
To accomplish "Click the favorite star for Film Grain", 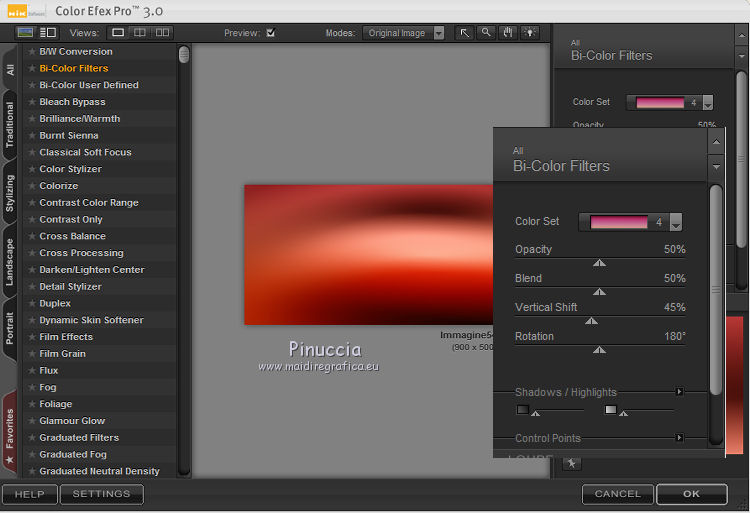I will click(x=32, y=354).
